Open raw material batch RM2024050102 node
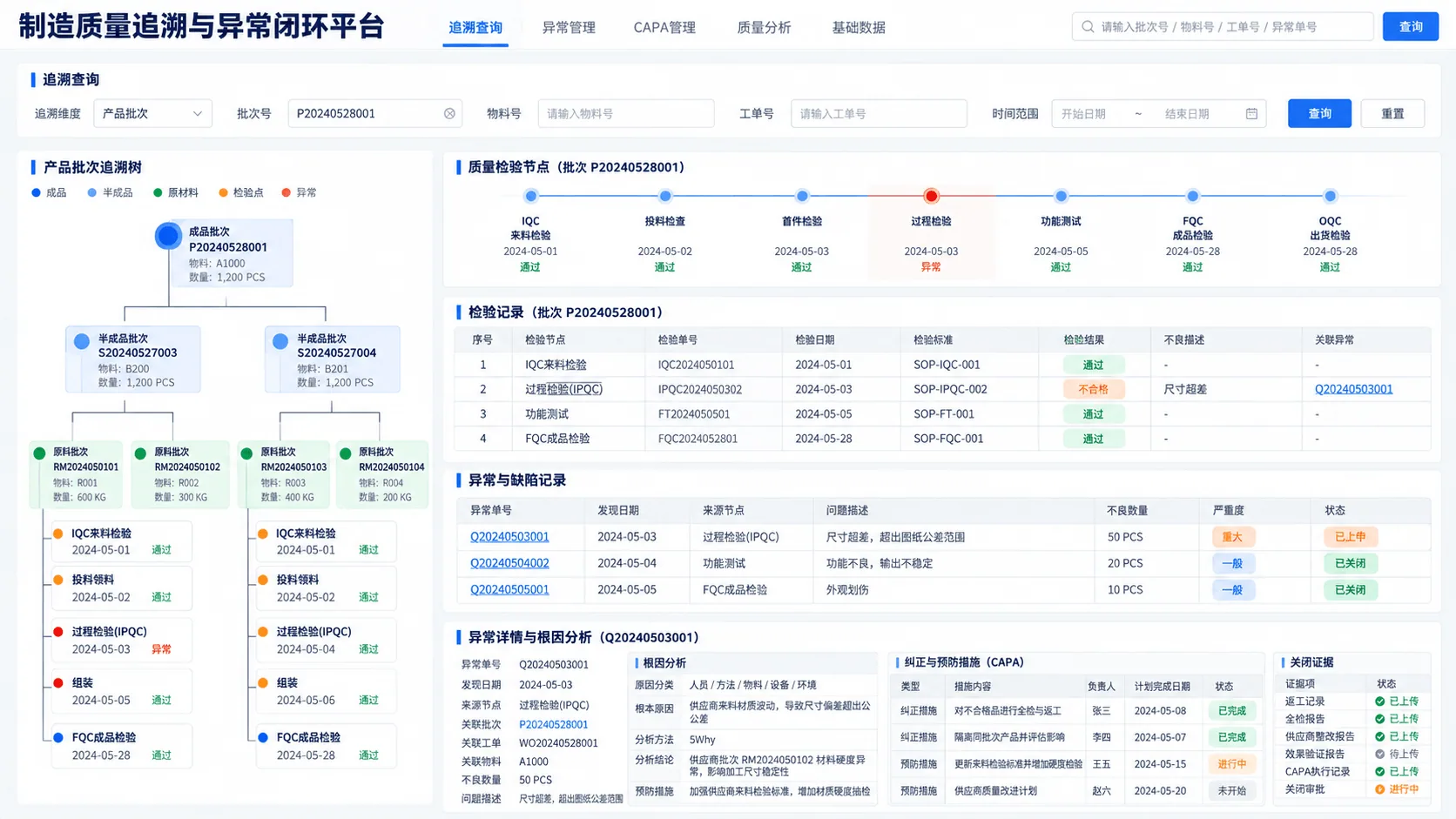 click(179, 474)
